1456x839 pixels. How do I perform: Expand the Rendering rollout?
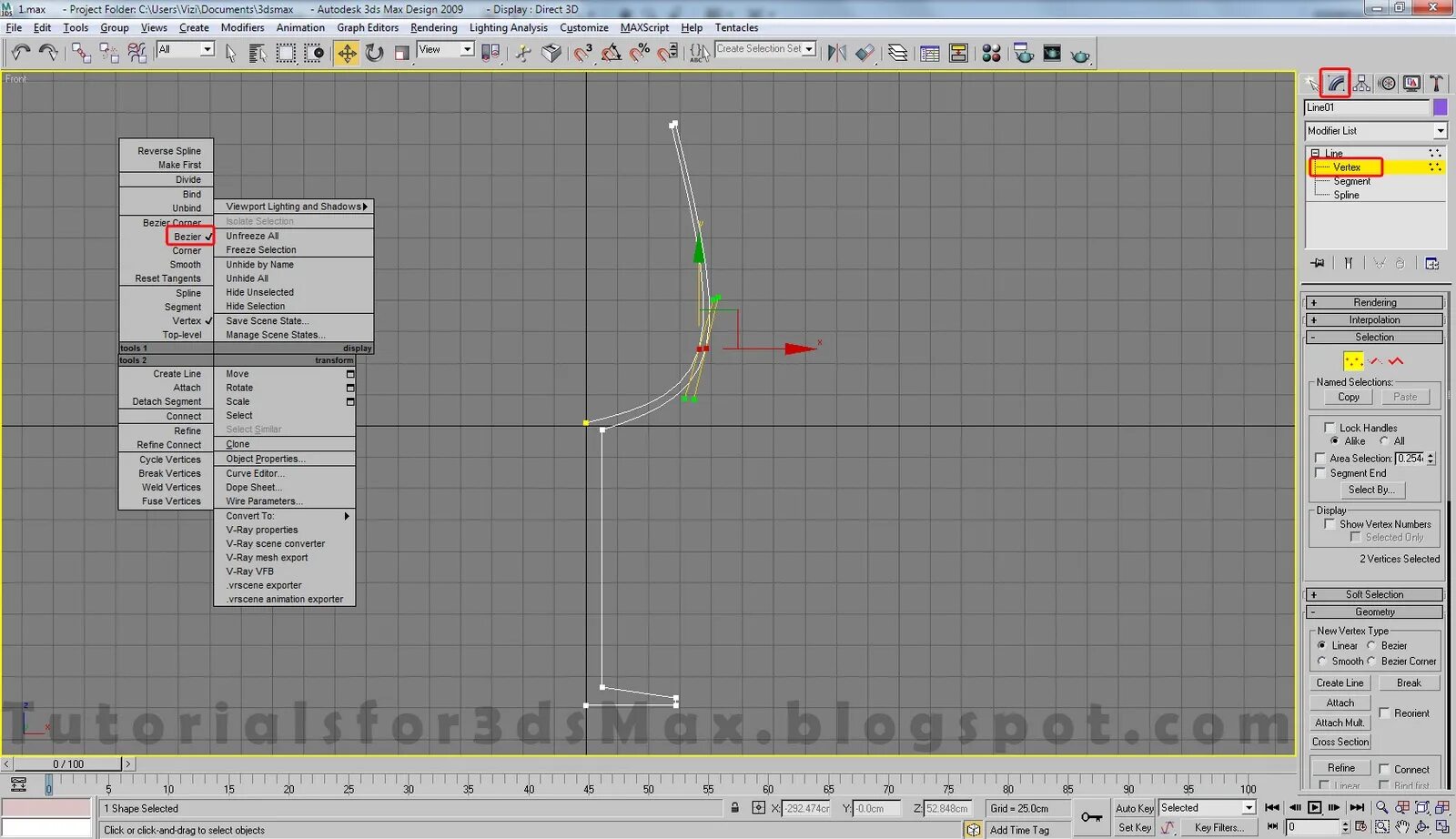tap(1374, 302)
